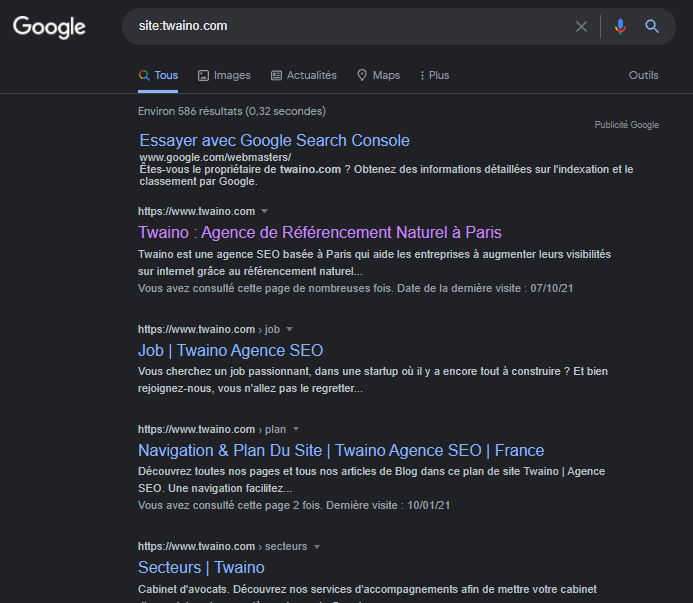Start voice search with the microphone icon

click(620, 27)
